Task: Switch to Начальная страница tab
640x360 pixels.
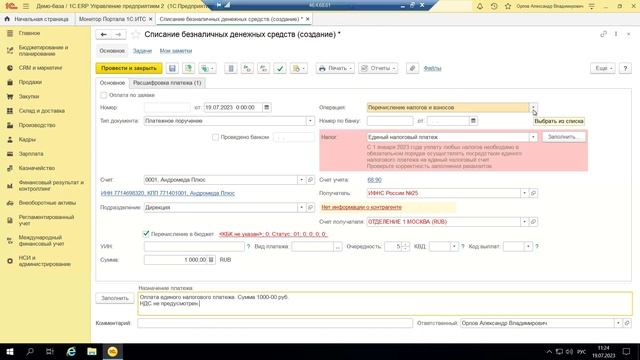Action: click(x=37, y=19)
